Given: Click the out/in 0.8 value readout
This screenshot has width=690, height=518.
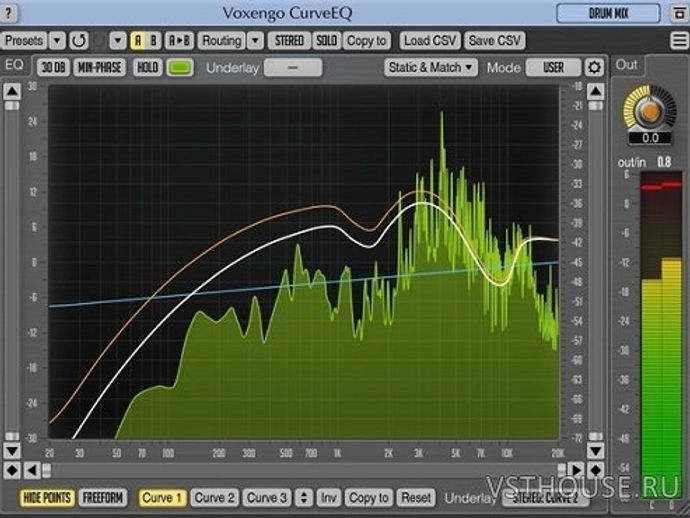Looking at the screenshot, I should click(x=664, y=162).
